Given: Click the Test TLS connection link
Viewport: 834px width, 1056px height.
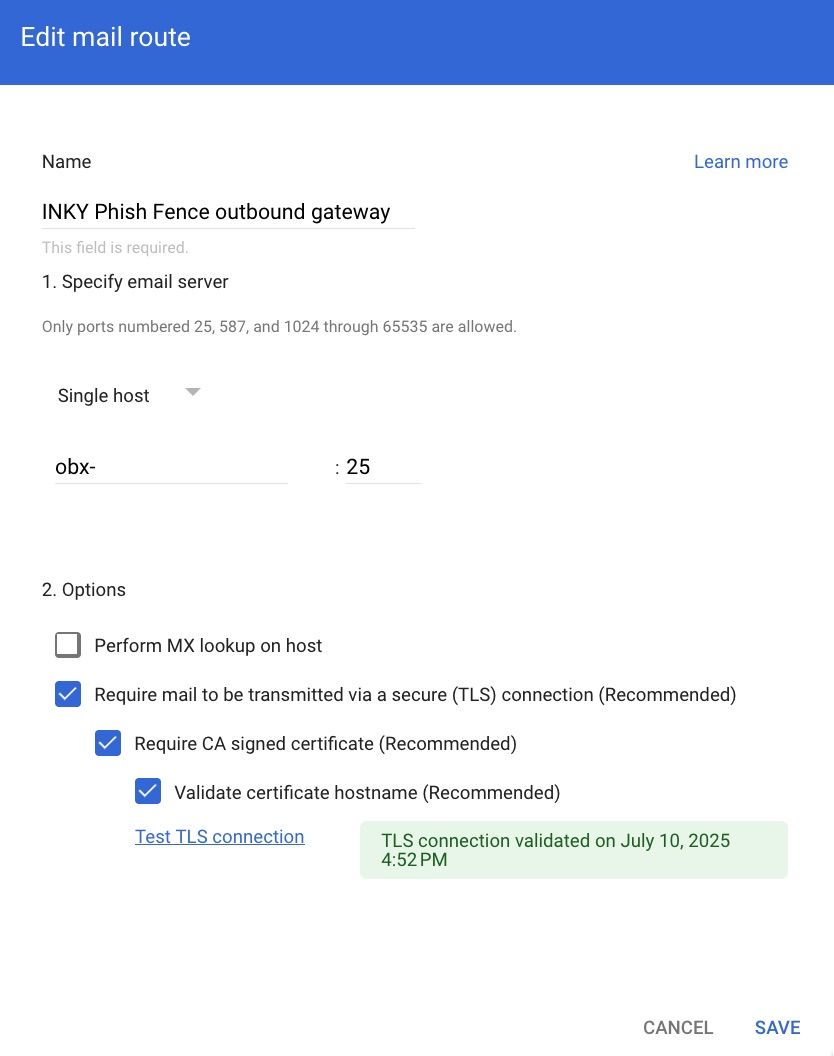Looking at the screenshot, I should 219,837.
